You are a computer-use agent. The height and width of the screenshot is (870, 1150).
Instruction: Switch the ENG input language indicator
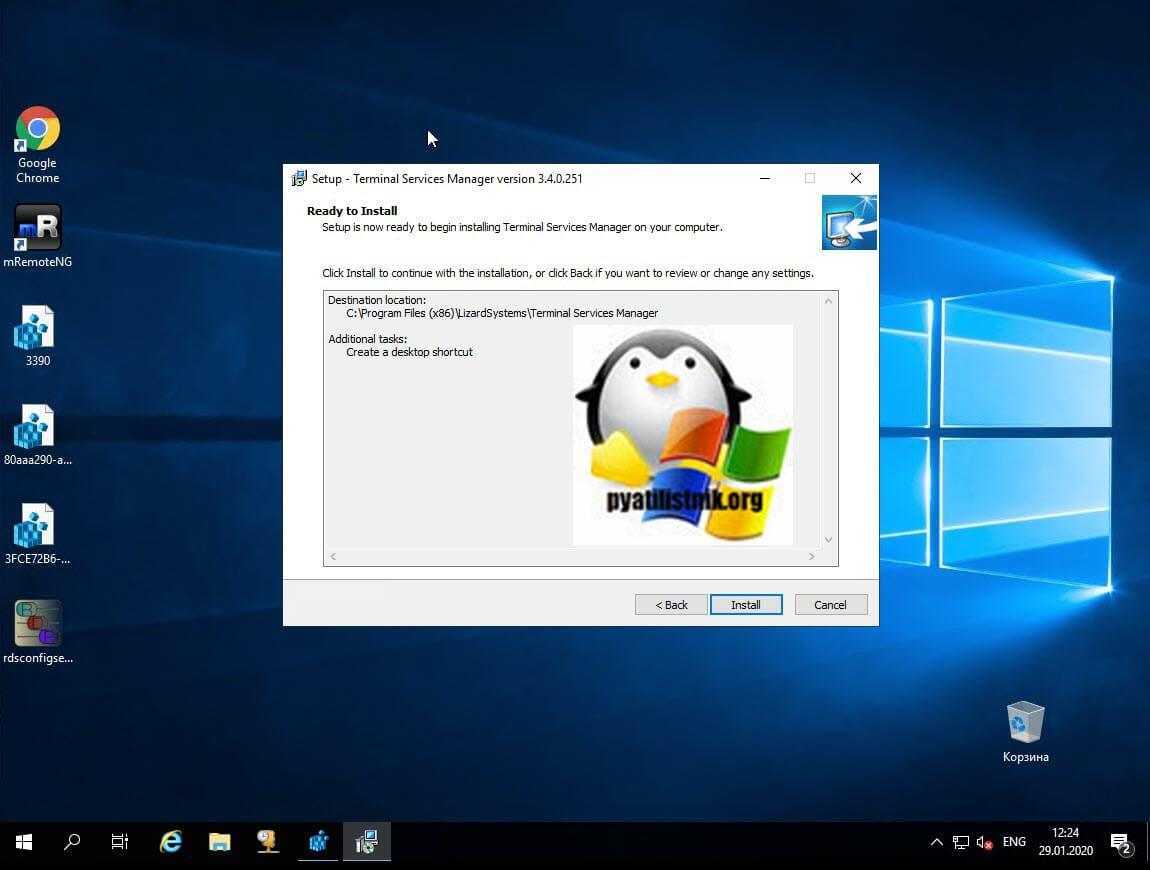pos(1014,842)
